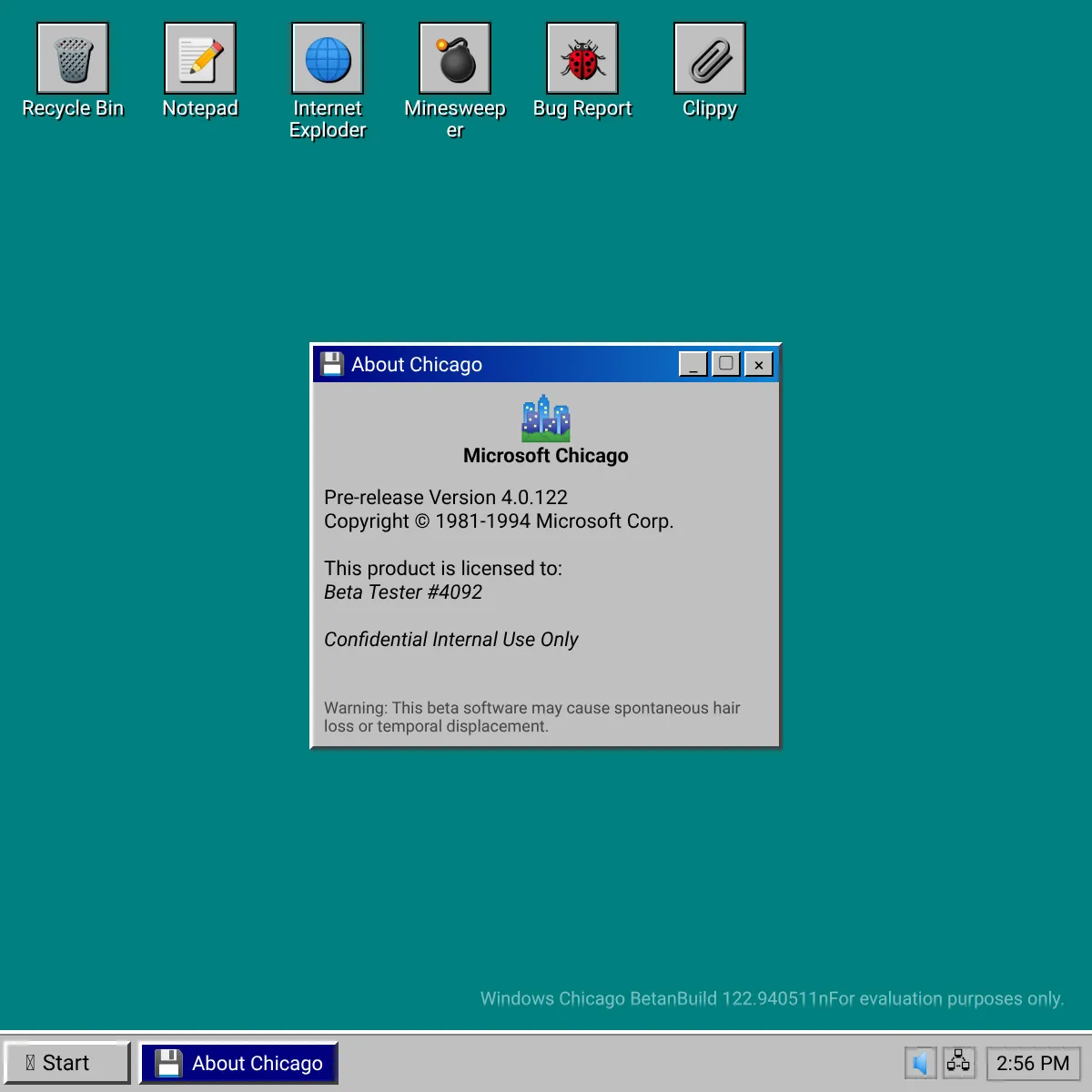
Task: Open the Start menu
Action: tap(67, 1063)
